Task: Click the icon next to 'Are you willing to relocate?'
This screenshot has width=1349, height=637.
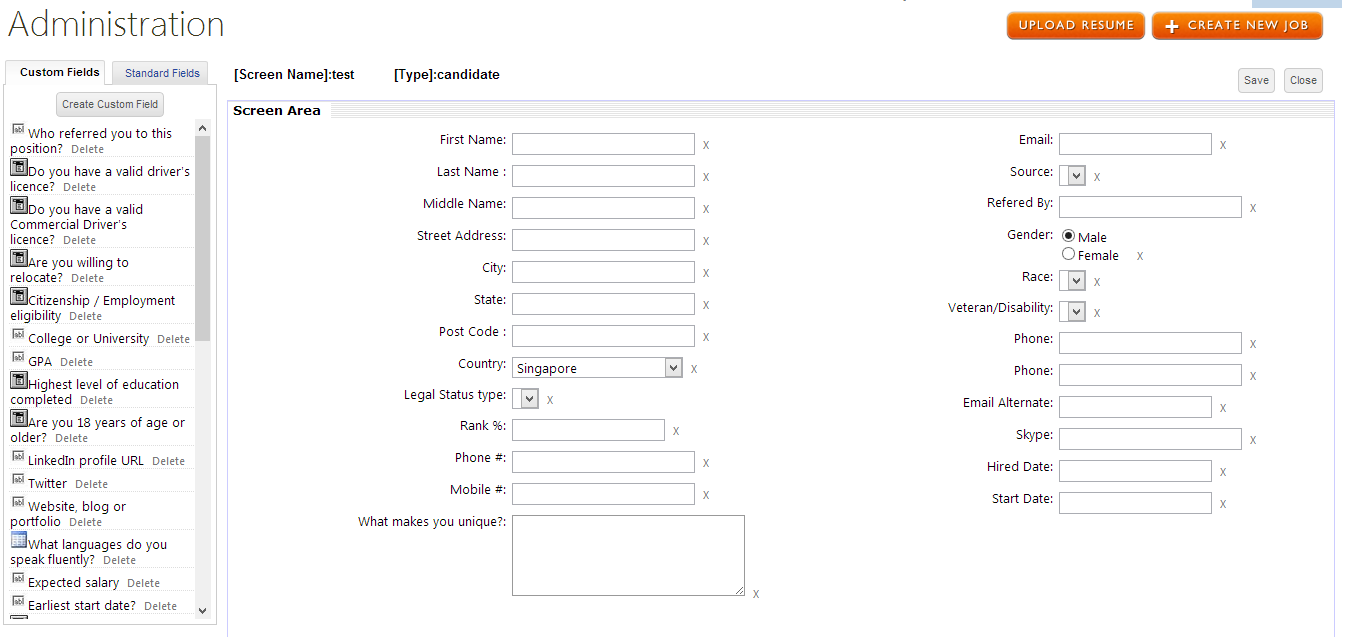Action: tap(18, 258)
